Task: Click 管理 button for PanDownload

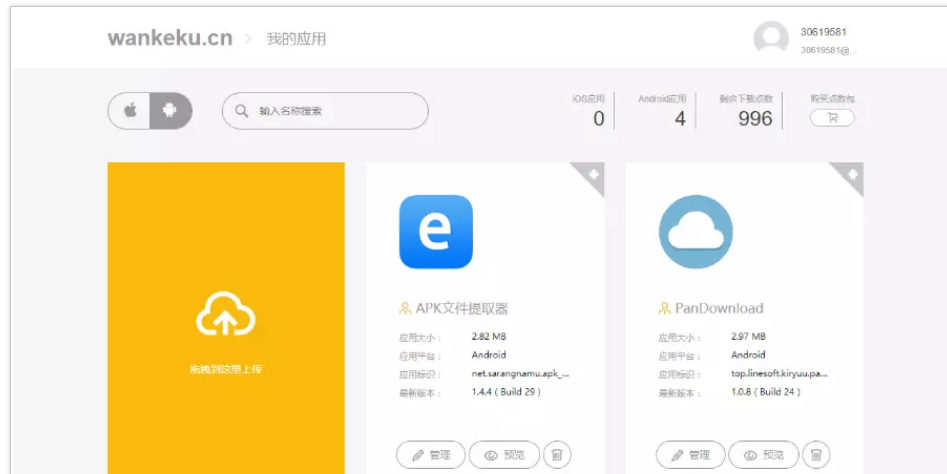Action: coord(690,455)
